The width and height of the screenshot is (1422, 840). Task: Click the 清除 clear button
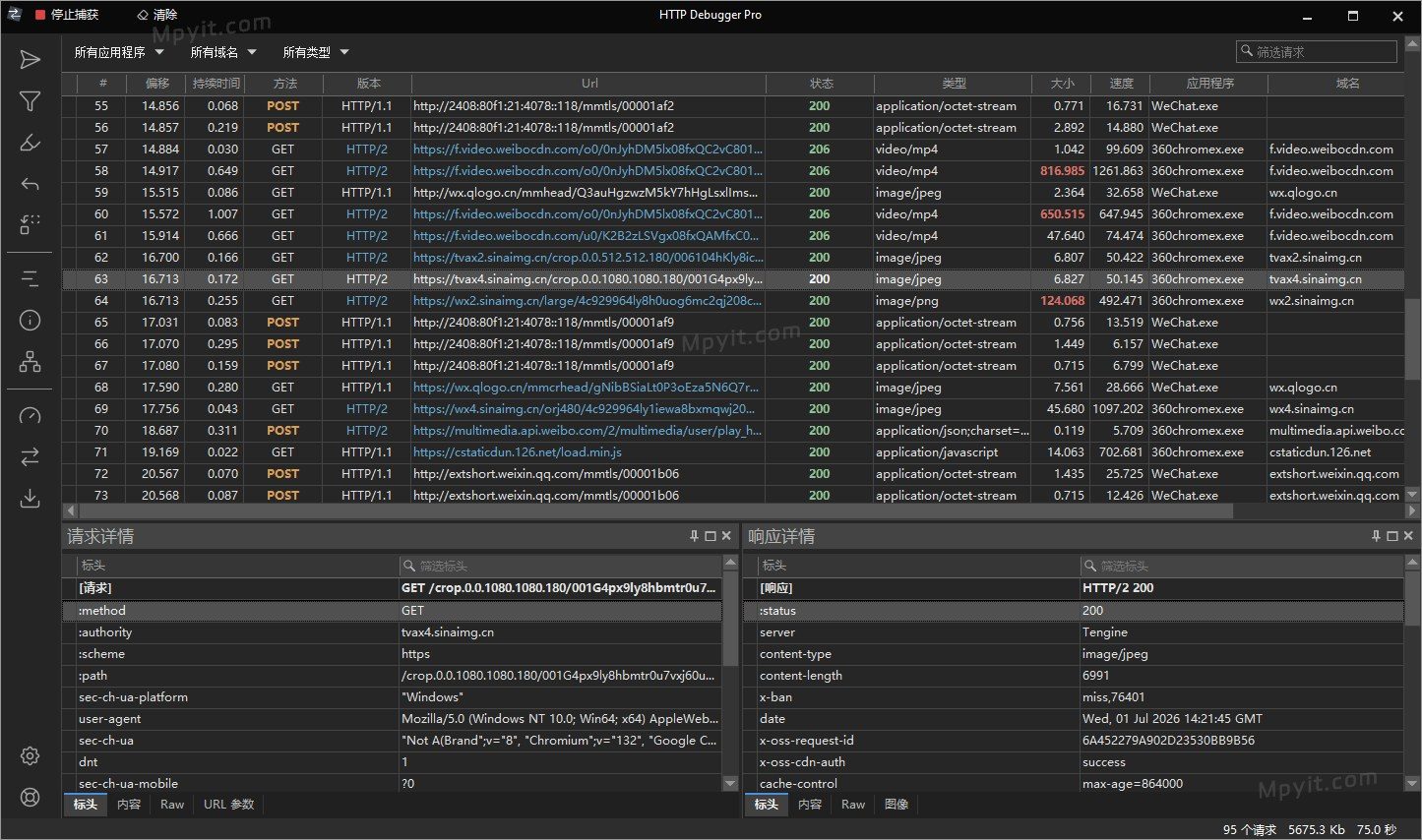pyautogui.click(x=157, y=15)
